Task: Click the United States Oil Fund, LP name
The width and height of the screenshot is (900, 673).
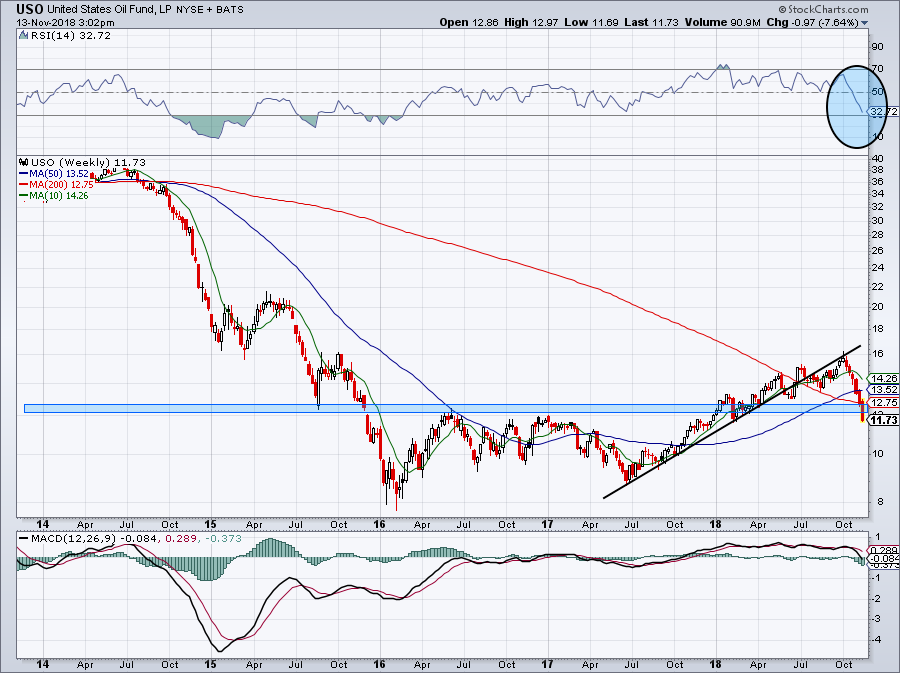Action: tap(110, 10)
